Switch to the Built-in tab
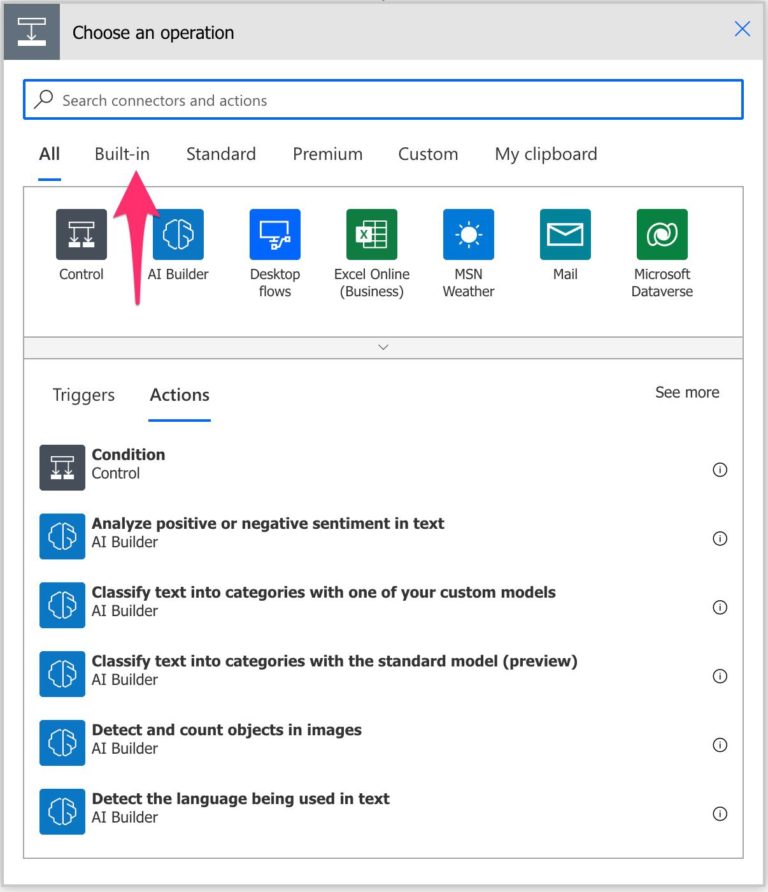The image size is (768, 892). [x=122, y=154]
